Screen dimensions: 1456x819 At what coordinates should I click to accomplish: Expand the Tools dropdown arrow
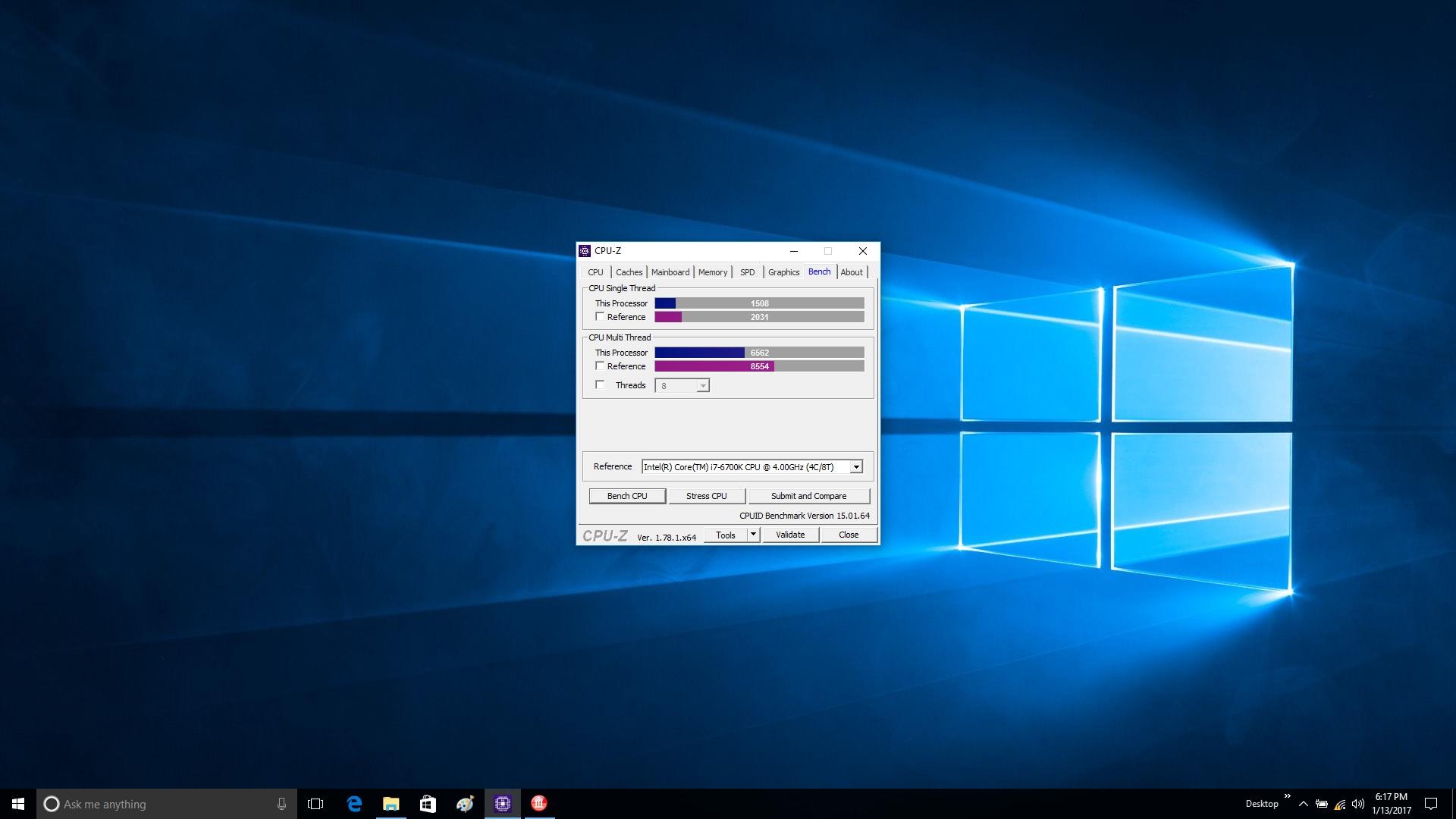(753, 535)
